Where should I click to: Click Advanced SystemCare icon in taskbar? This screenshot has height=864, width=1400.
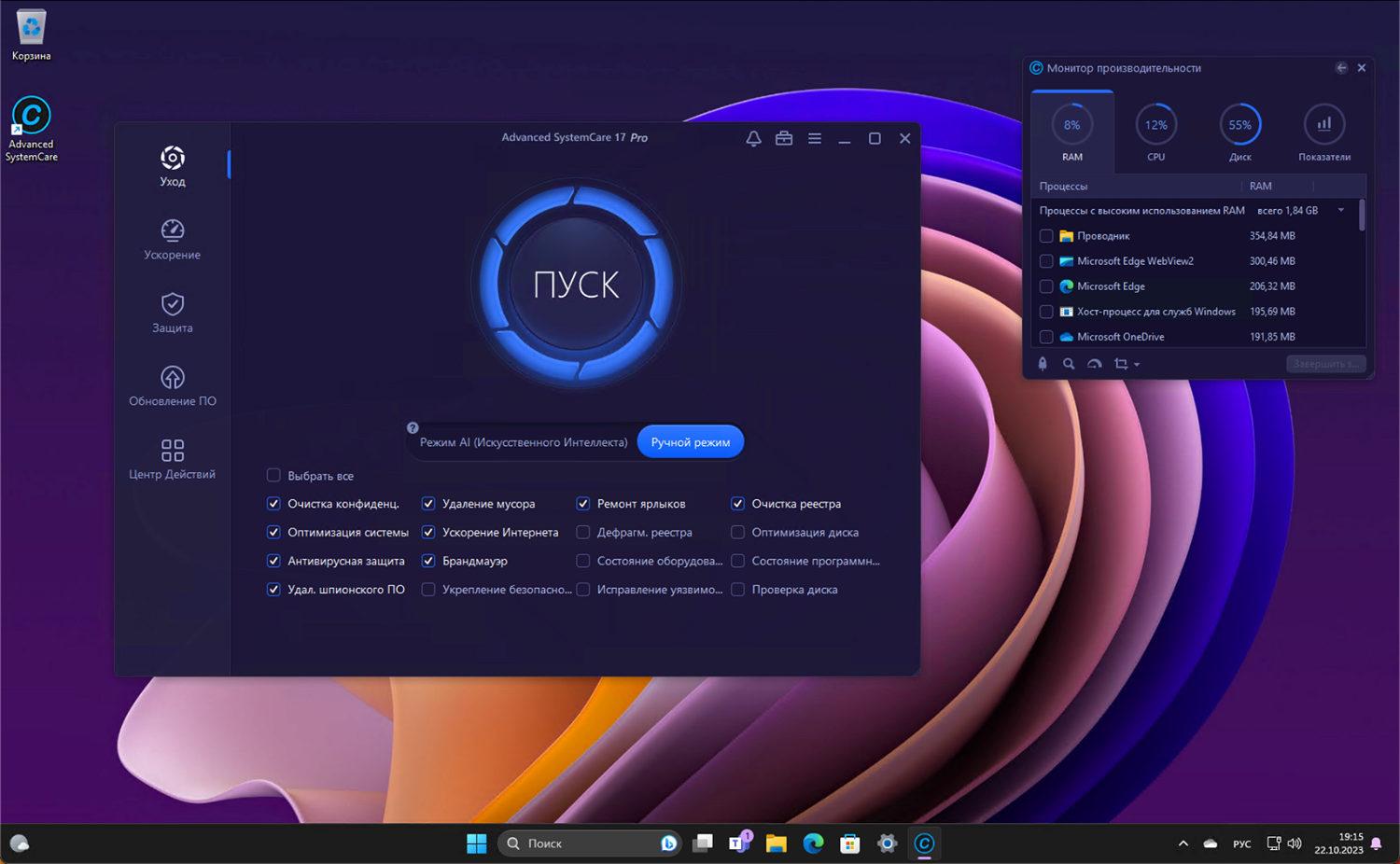(924, 843)
